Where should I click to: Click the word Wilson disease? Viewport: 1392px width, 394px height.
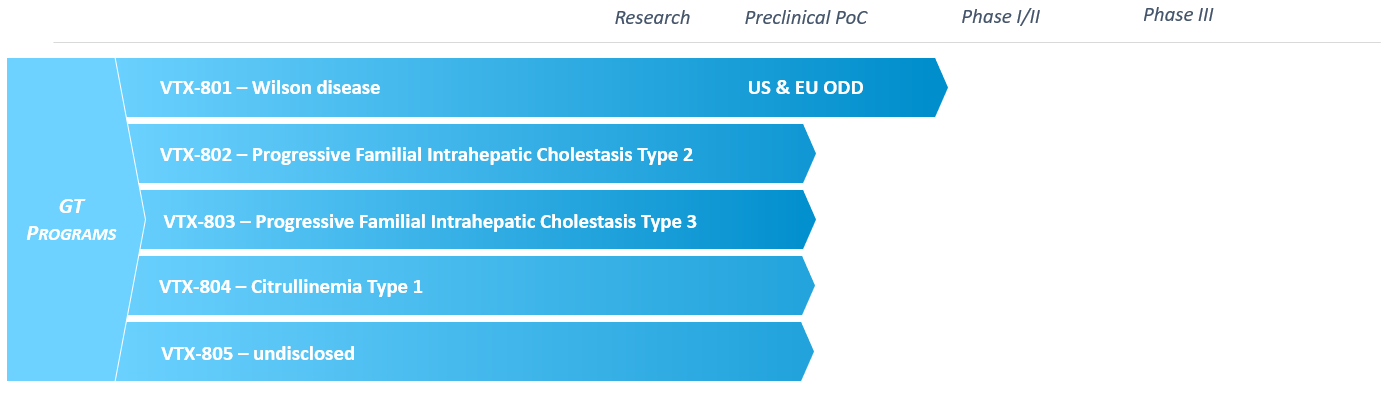click(x=316, y=88)
